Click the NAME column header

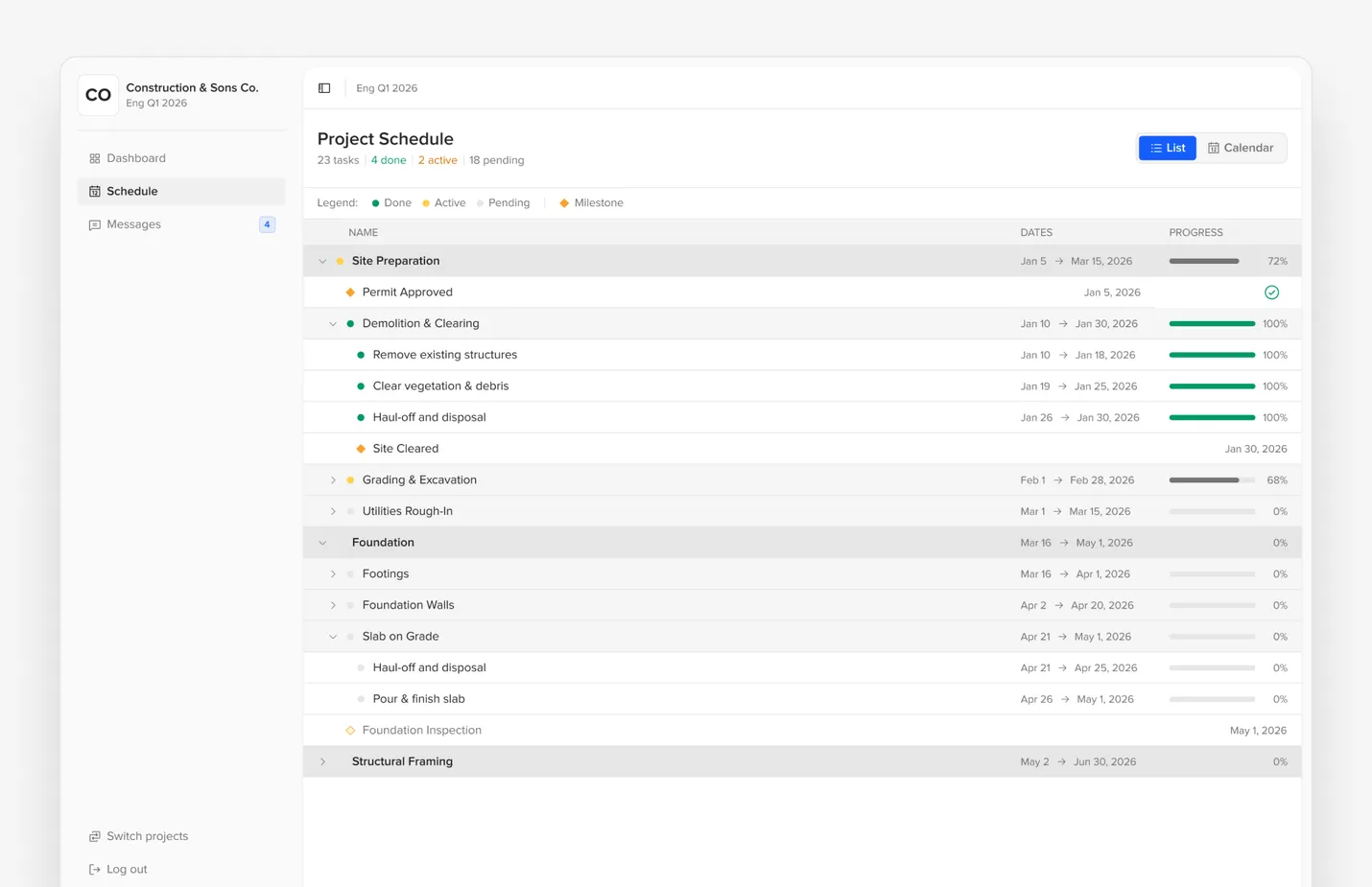[363, 233]
